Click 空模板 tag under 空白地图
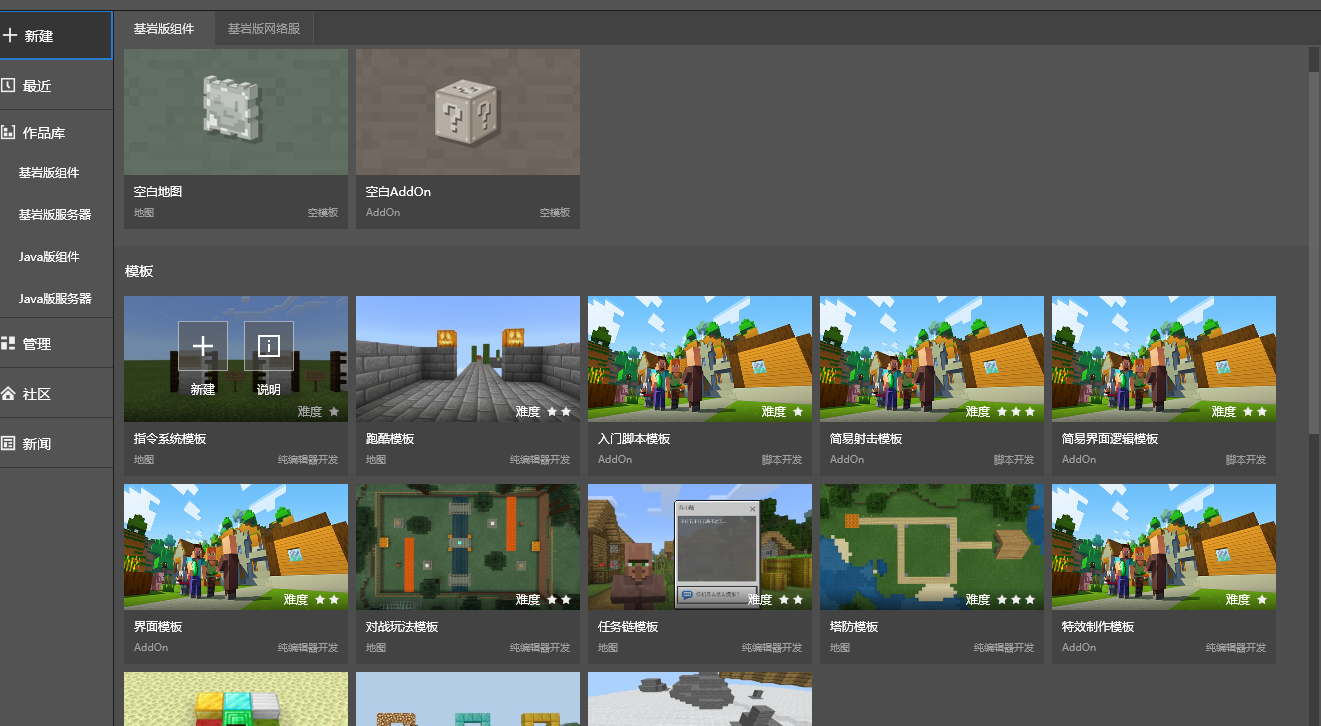This screenshot has width=1321, height=726. click(323, 213)
